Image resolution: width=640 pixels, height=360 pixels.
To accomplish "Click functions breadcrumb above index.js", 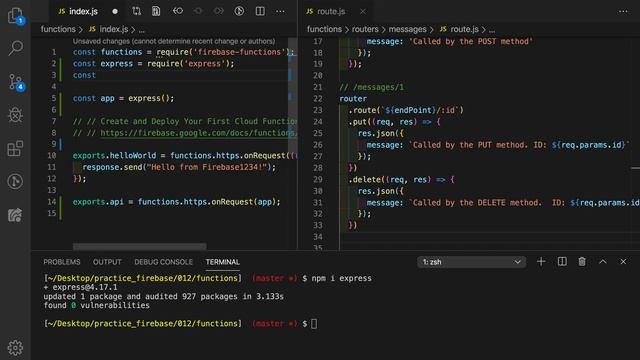I will 58,29.
